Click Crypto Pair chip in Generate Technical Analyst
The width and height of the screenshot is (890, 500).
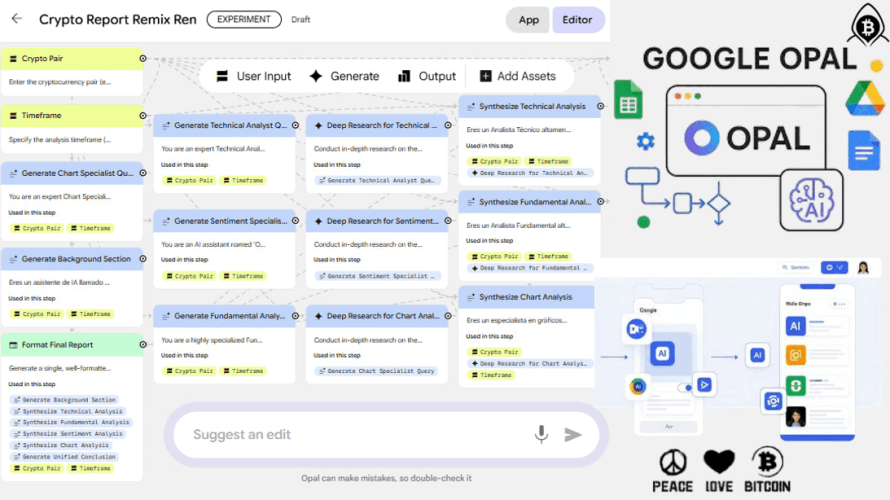pyautogui.click(x=190, y=180)
